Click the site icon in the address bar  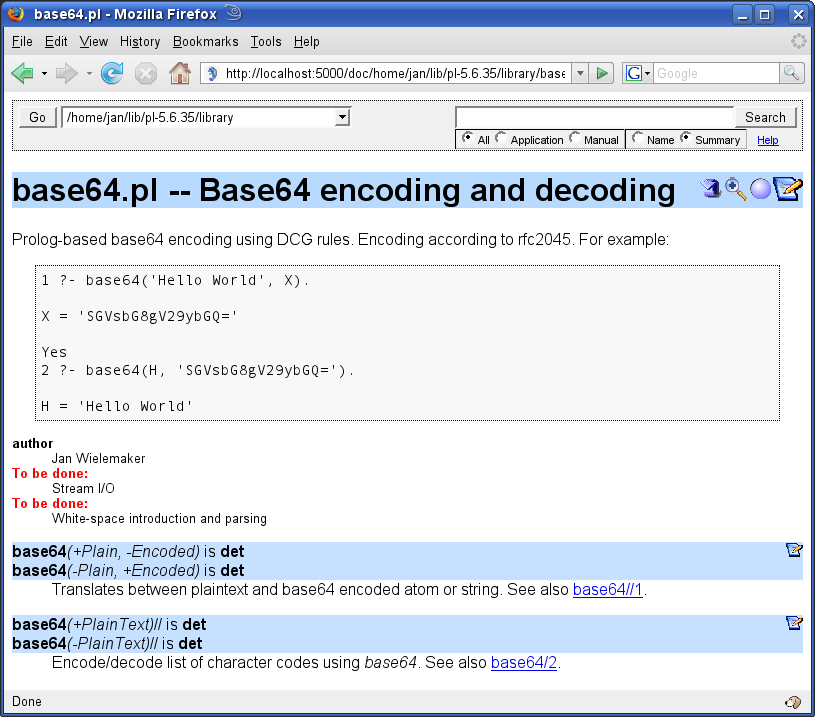coord(213,74)
